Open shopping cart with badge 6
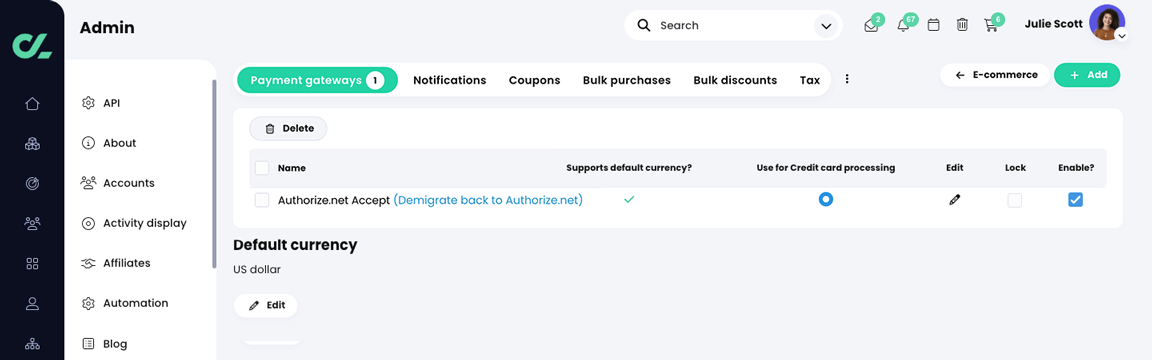This screenshot has height=360, width=1152. coord(990,26)
